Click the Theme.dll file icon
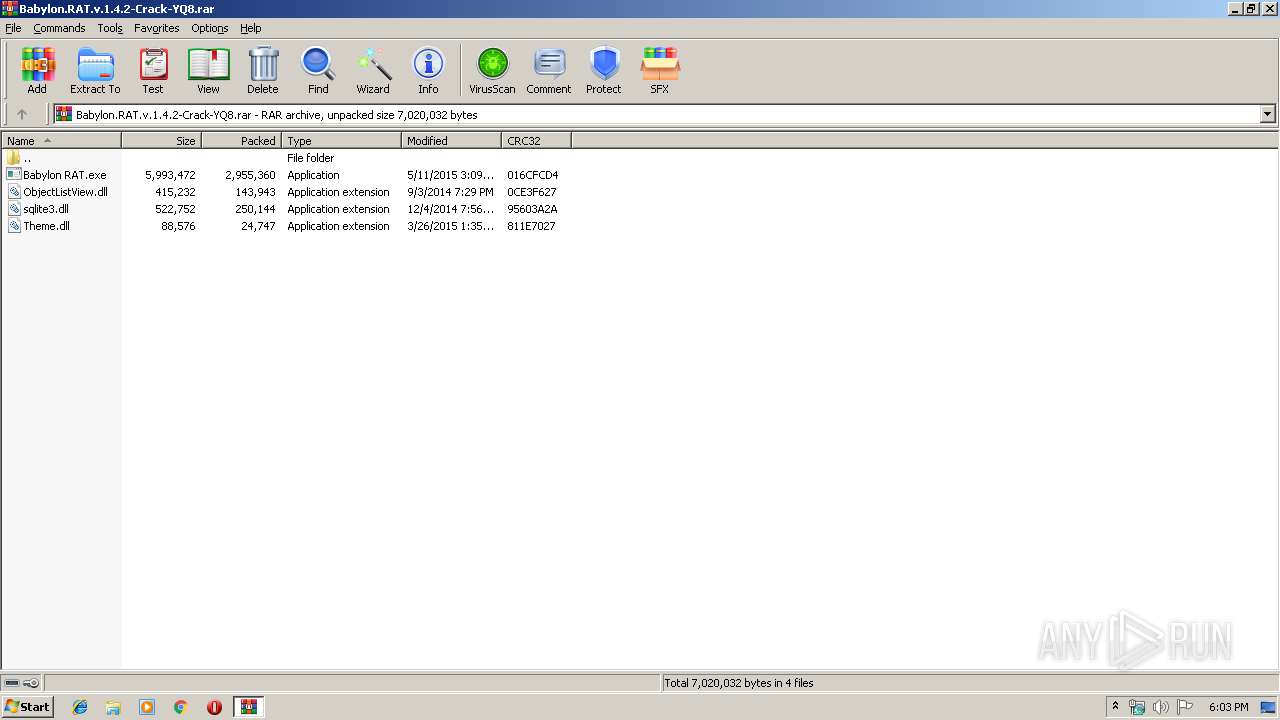Screen dimensions: 1280x720 (x=14, y=226)
